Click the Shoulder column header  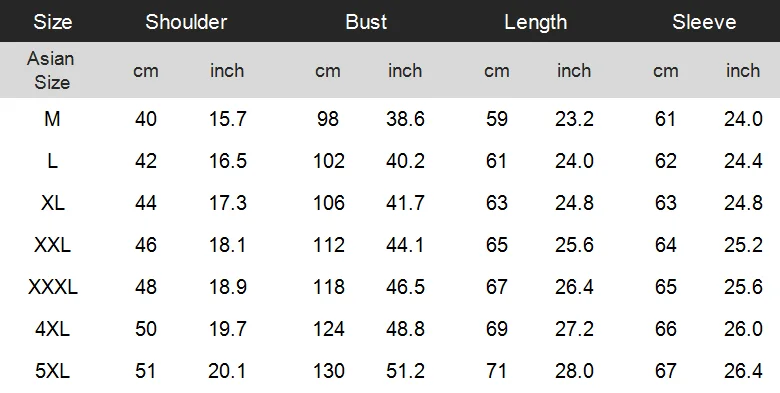(x=186, y=22)
